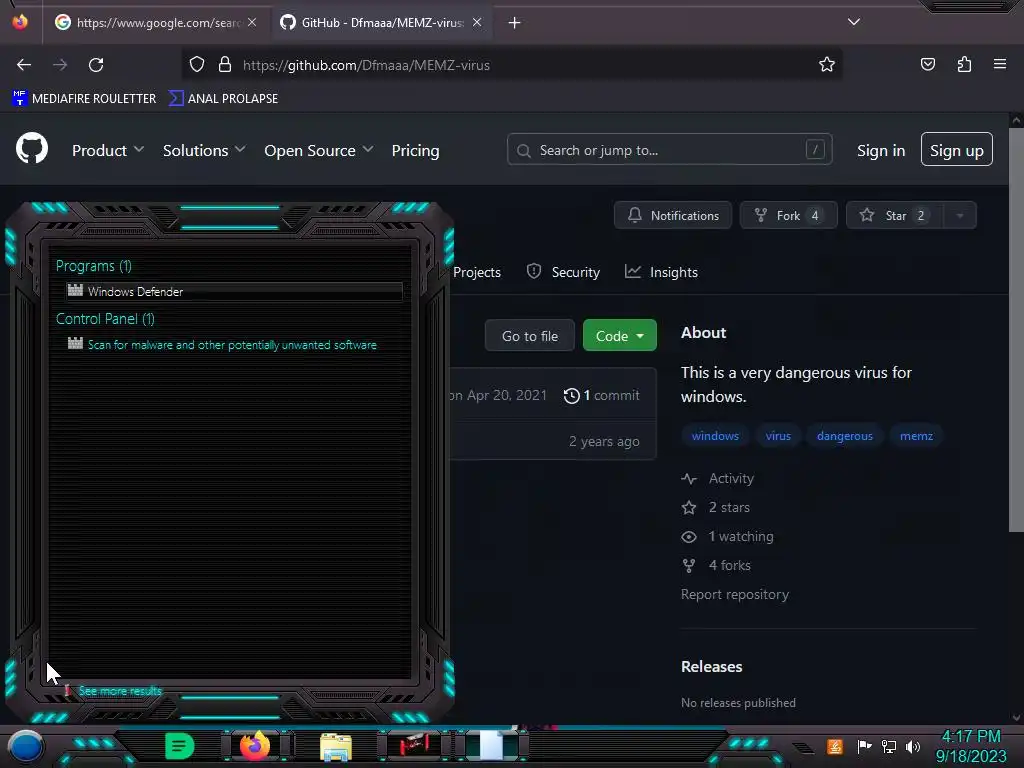Open the list all tabs chevron
This screenshot has height=768, width=1024.
pos(854,22)
